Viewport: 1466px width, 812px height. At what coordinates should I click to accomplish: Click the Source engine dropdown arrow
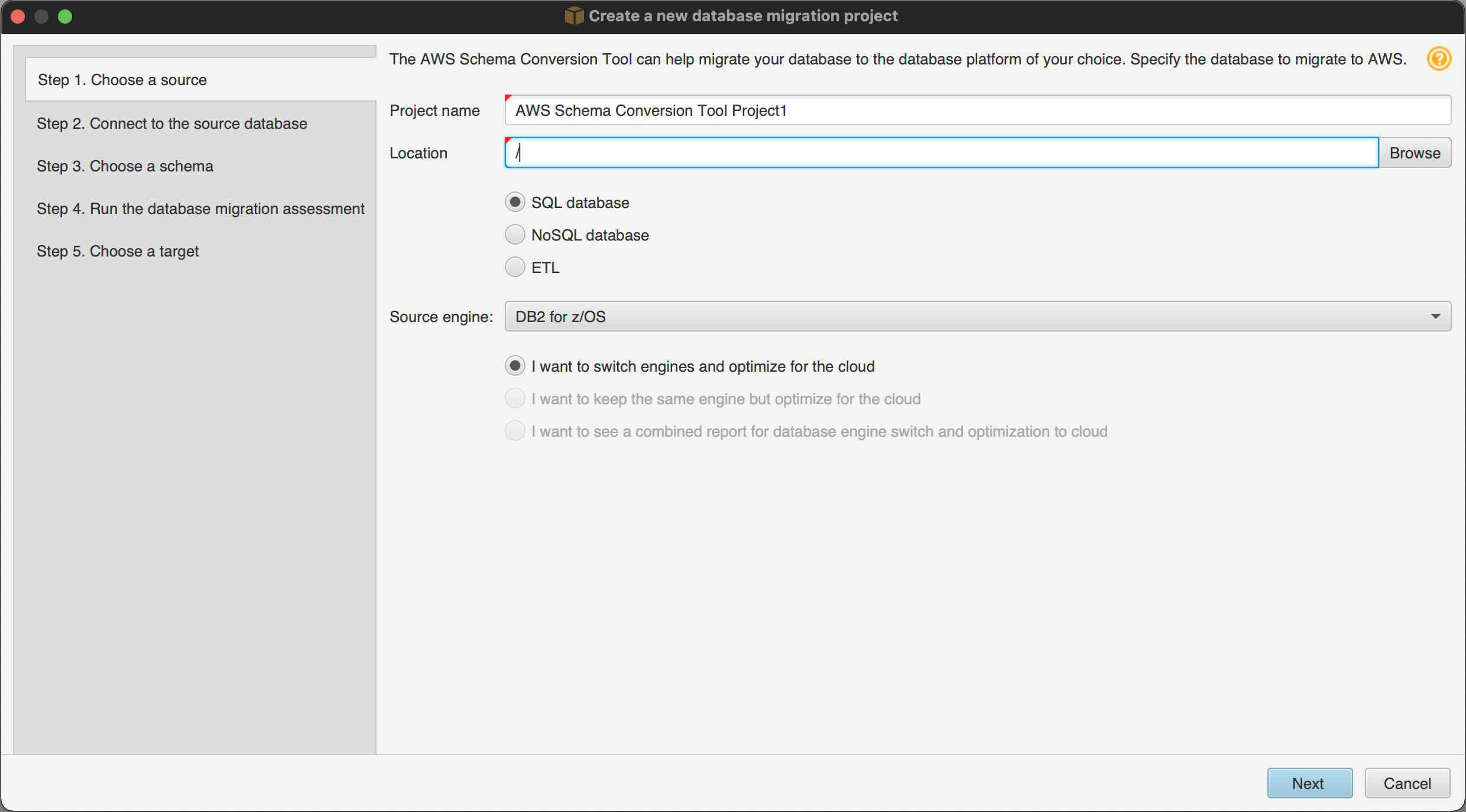coord(1435,317)
